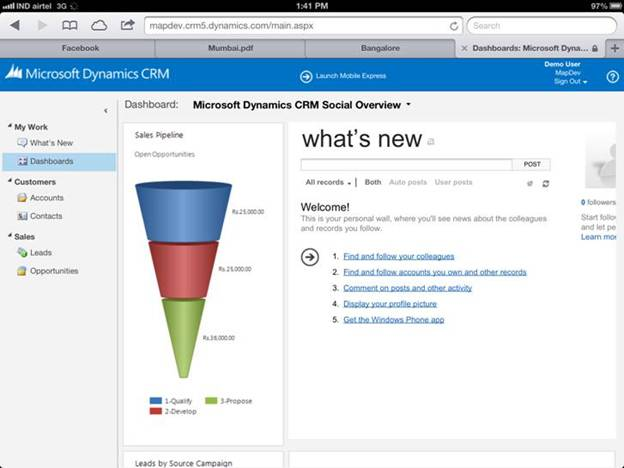Reload page with refresh icon

[453, 26]
